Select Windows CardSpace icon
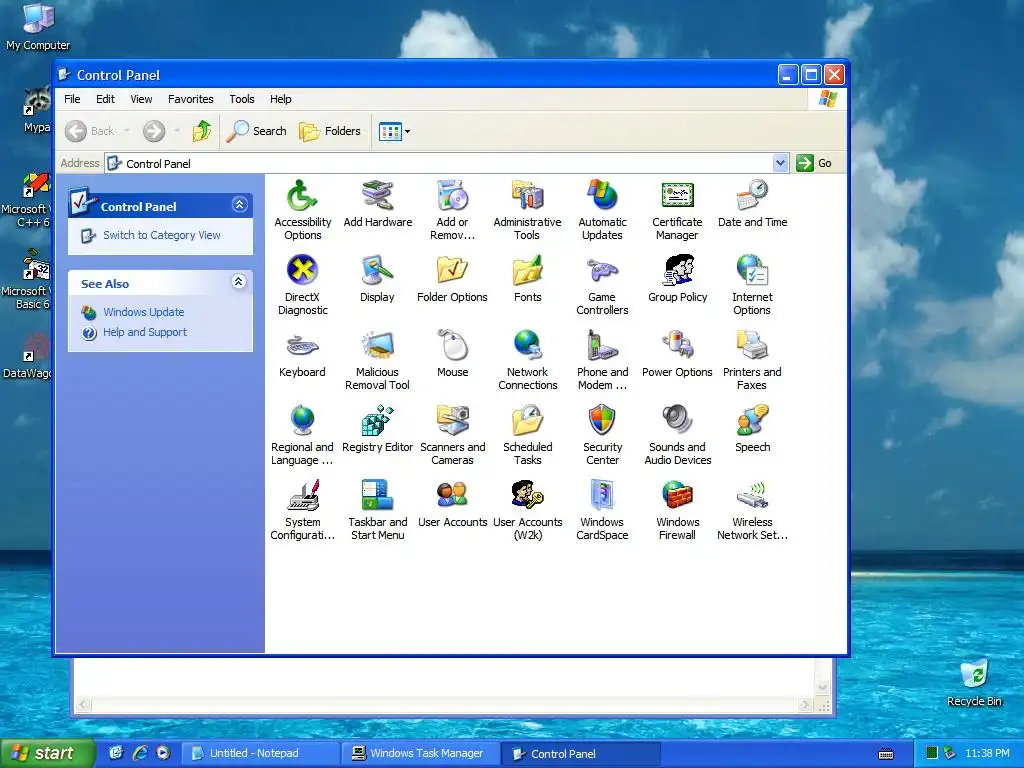This screenshot has width=1024, height=768. coord(602,509)
